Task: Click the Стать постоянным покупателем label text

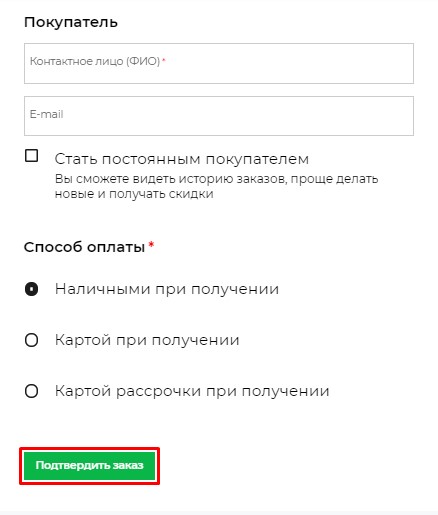Action: (182, 159)
